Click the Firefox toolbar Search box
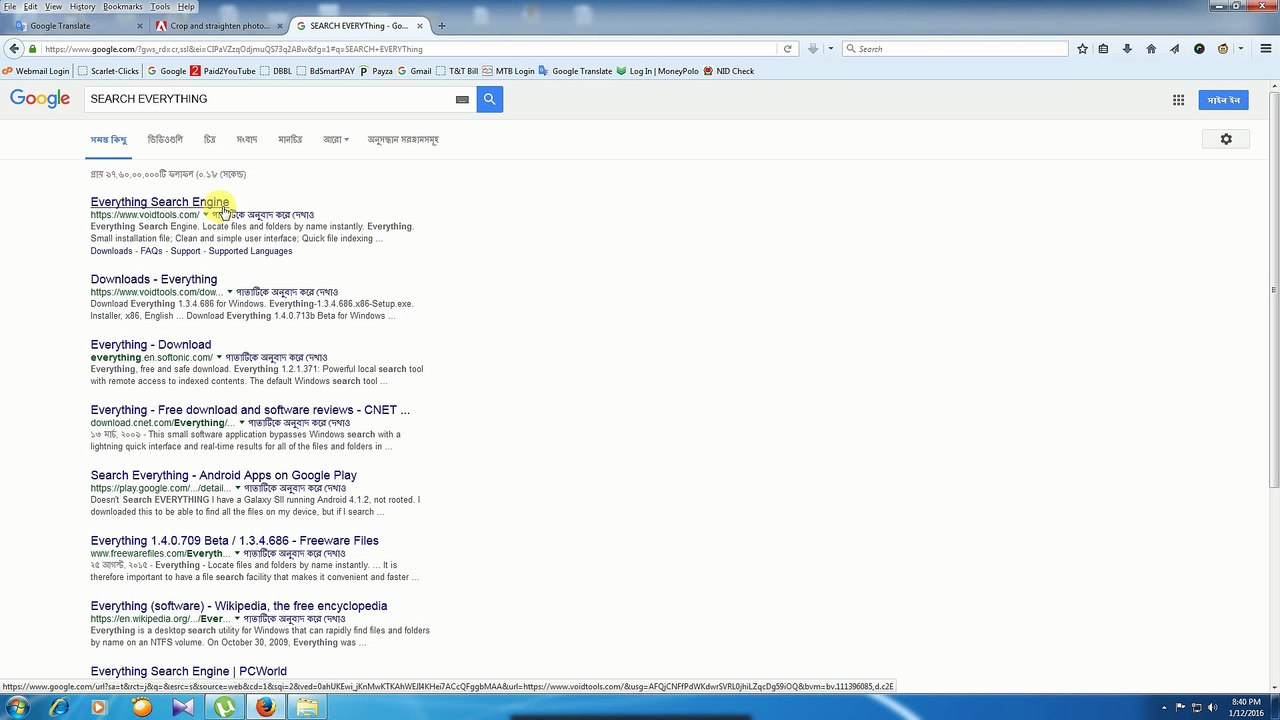The height and width of the screenshot is (720, 1280). pos(955,49)
